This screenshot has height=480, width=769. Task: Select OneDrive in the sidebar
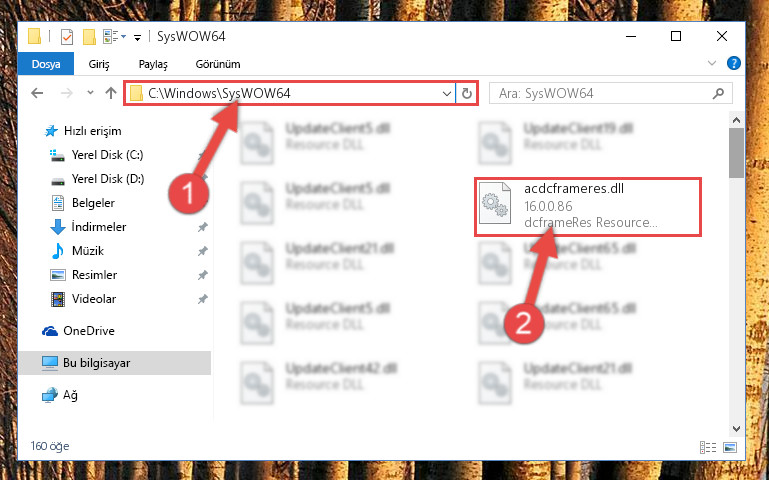(88, 330)
